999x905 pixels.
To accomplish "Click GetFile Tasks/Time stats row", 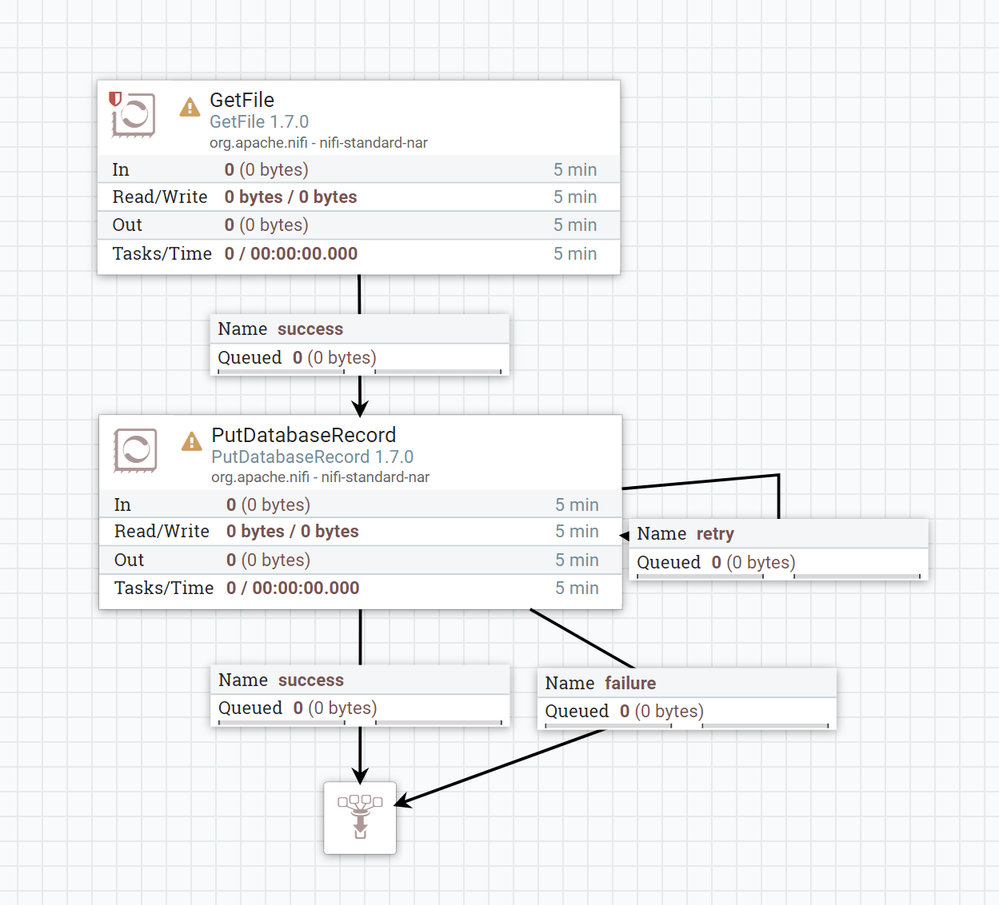I will (359, 254).
